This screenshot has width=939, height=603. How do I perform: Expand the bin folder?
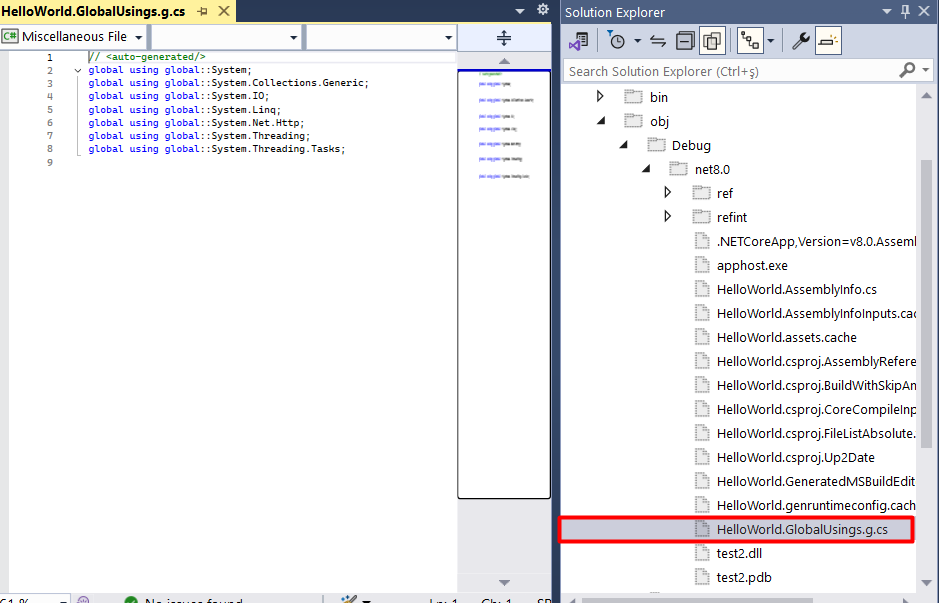tap(600, 96)
